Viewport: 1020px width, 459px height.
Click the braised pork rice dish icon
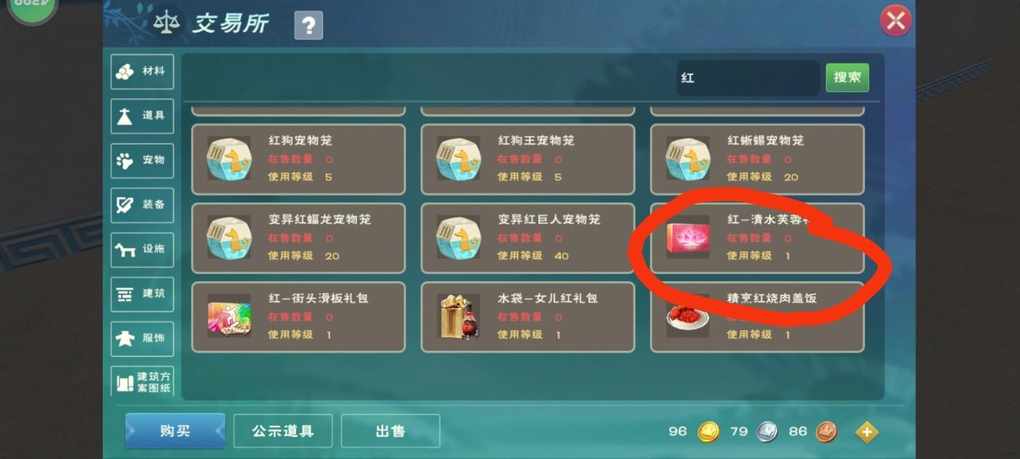[x=688, y=317]
